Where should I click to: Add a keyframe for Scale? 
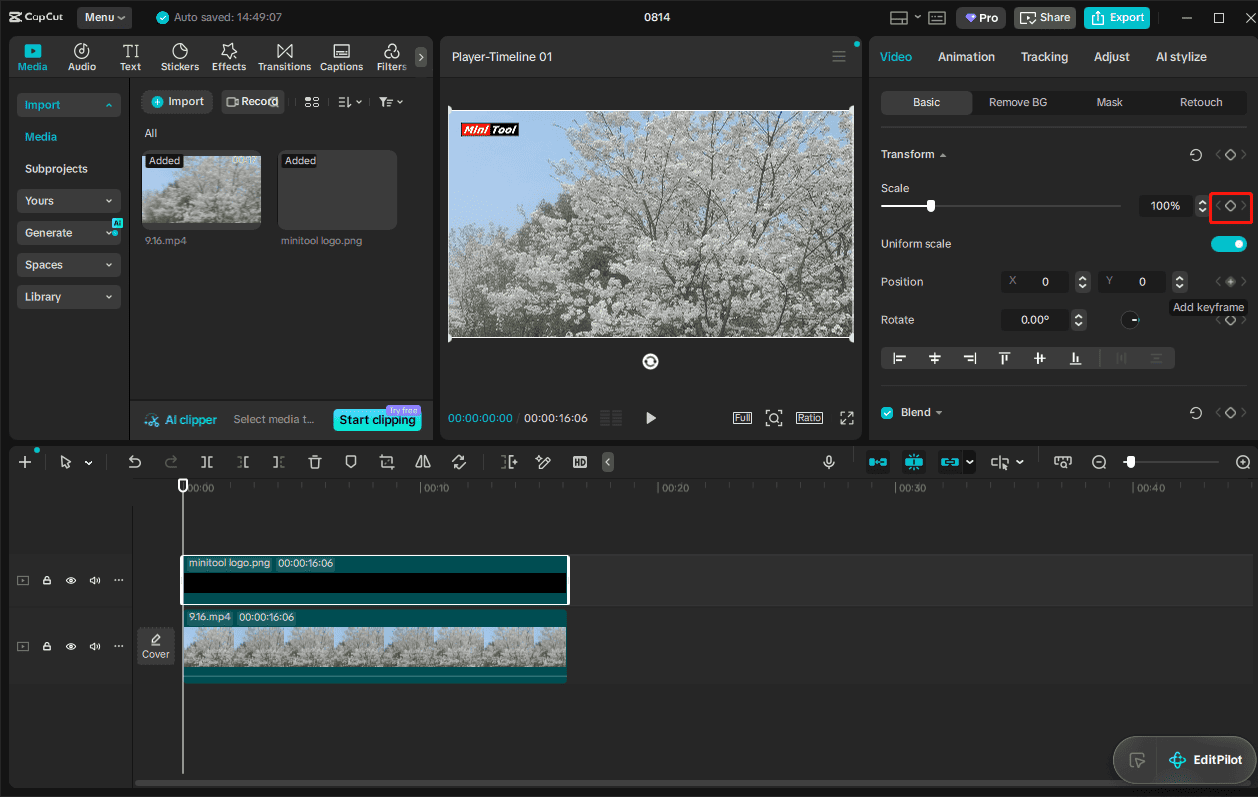[1231, 206]
